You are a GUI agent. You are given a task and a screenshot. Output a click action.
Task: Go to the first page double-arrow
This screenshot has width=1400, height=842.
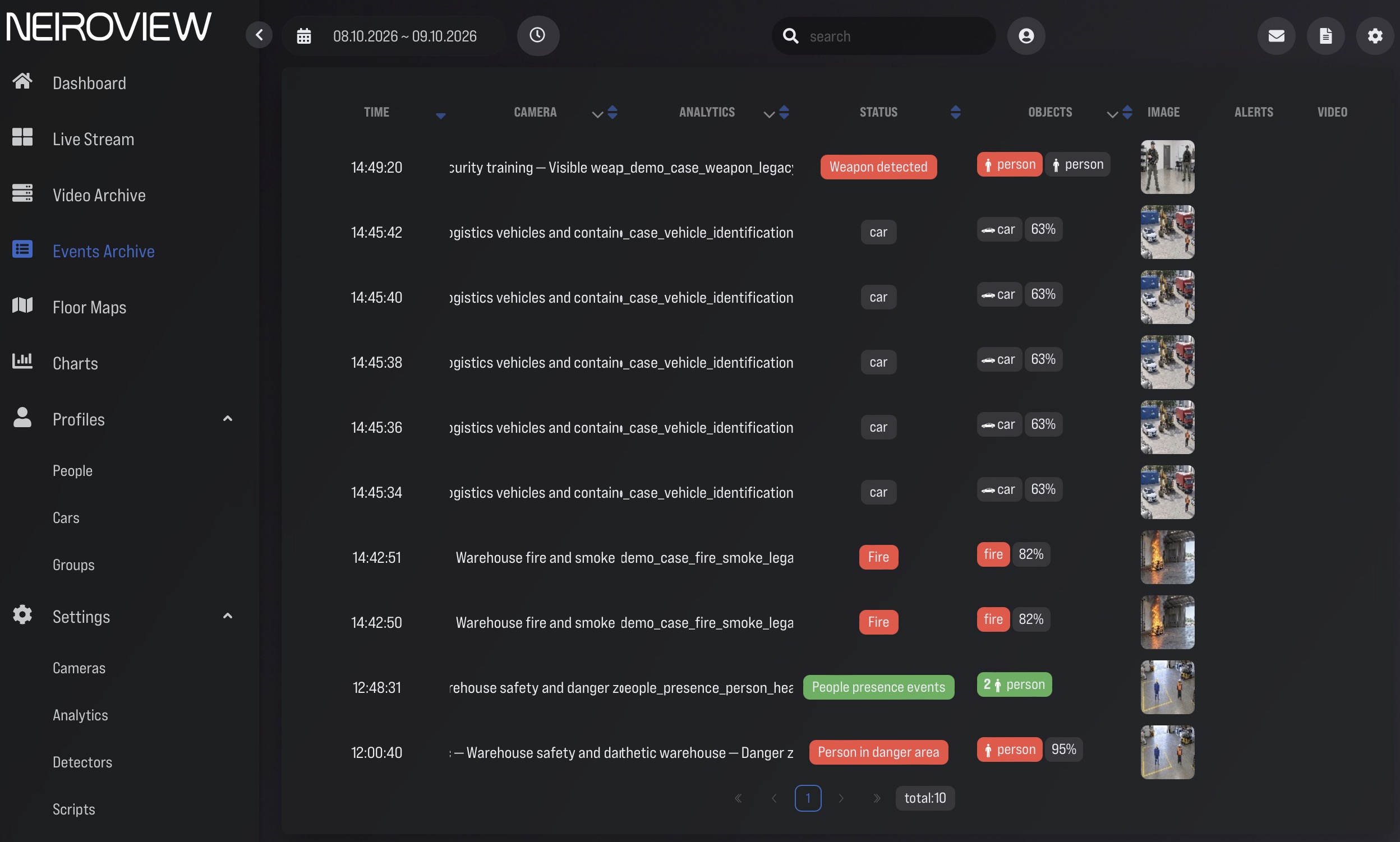coord(739,798)
